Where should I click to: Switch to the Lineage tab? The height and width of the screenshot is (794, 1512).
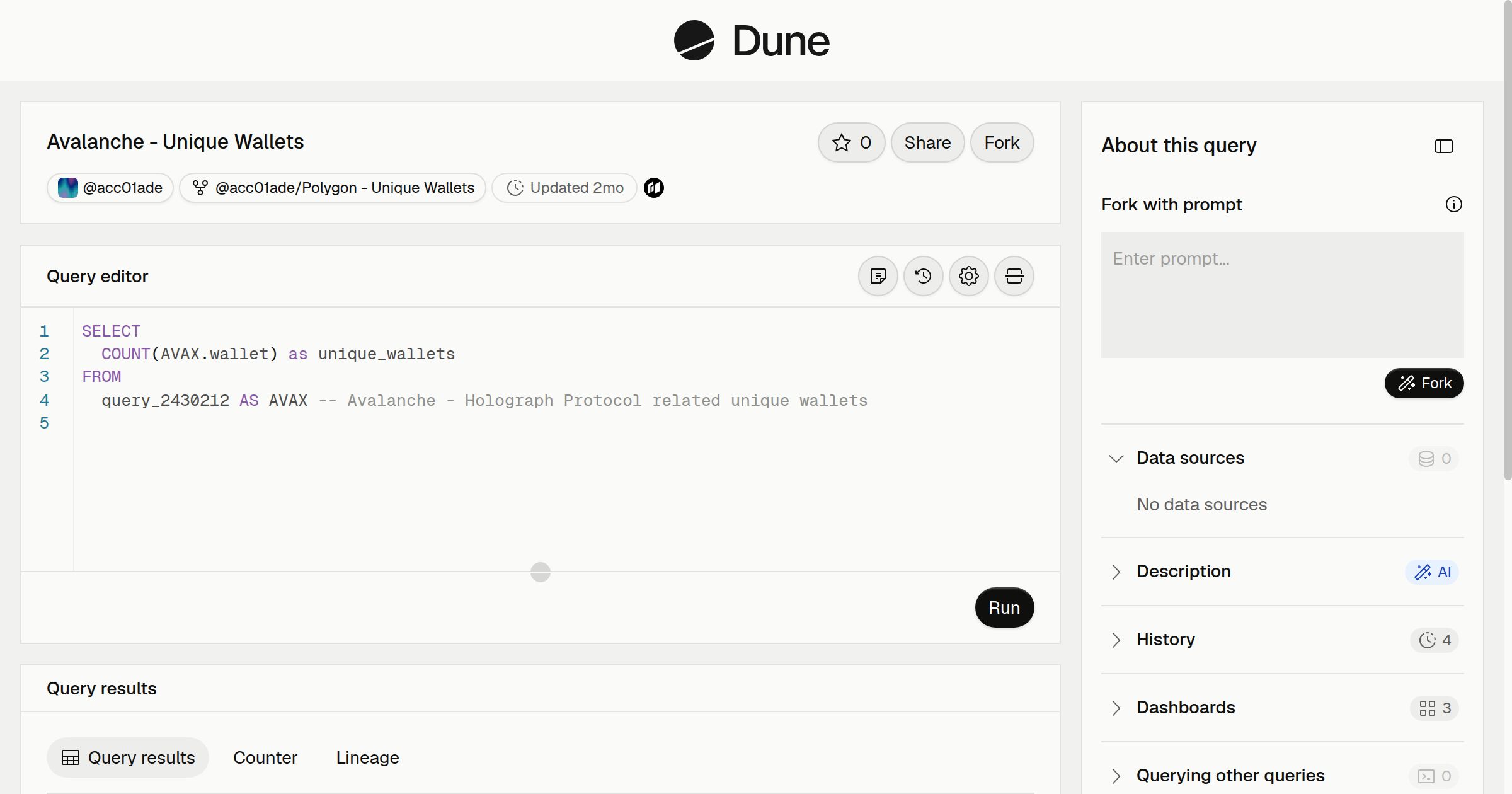coord(367,757)
